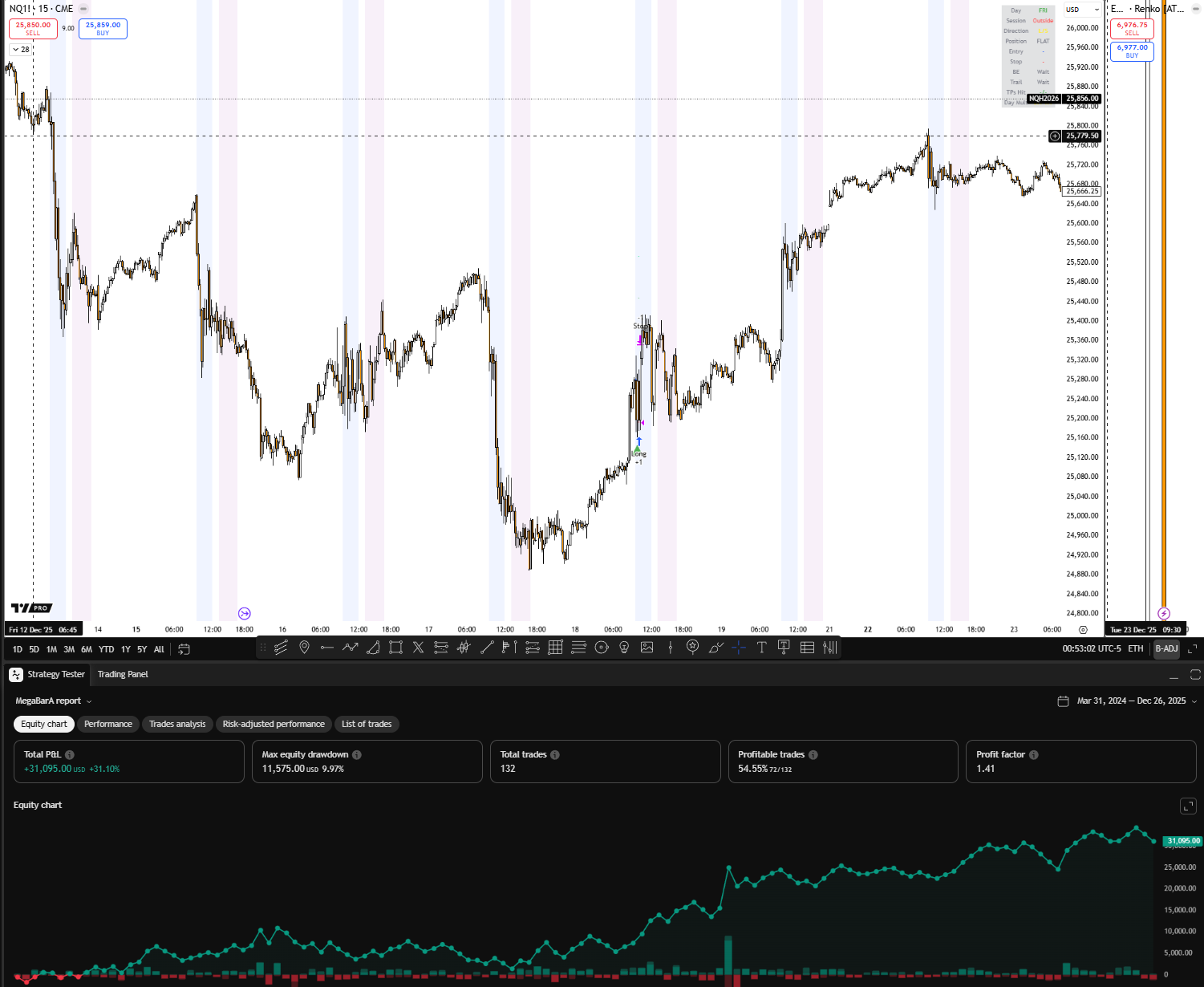Select the blue crosshair cursor tool

pos(739,648)
